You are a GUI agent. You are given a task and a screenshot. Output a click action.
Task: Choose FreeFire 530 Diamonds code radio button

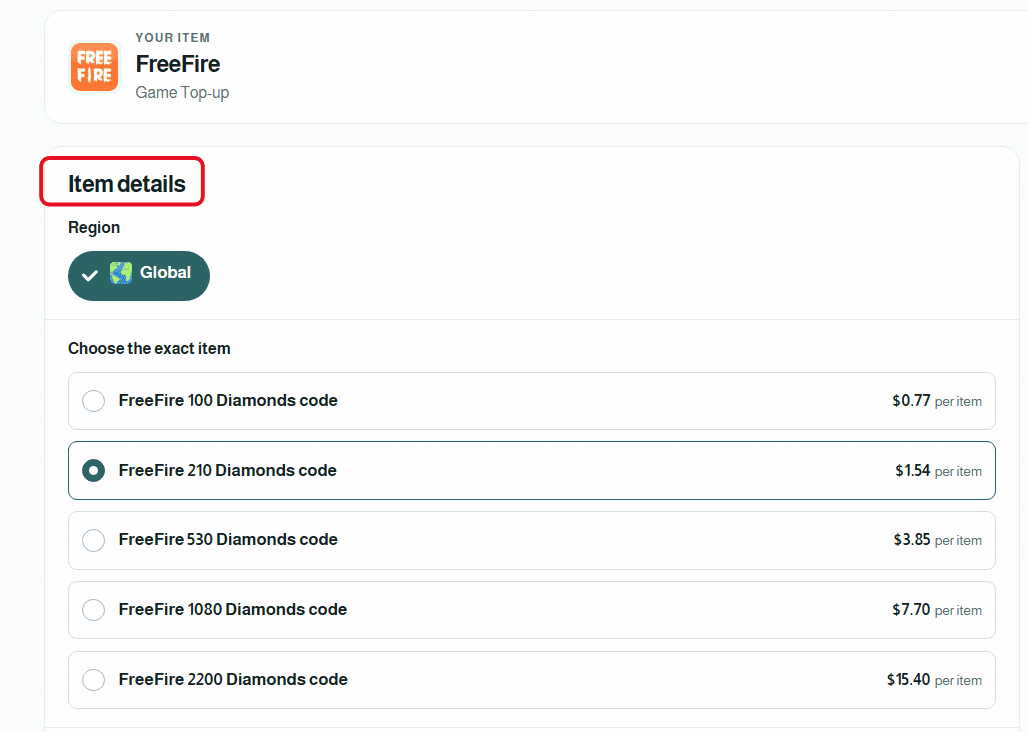93,540
